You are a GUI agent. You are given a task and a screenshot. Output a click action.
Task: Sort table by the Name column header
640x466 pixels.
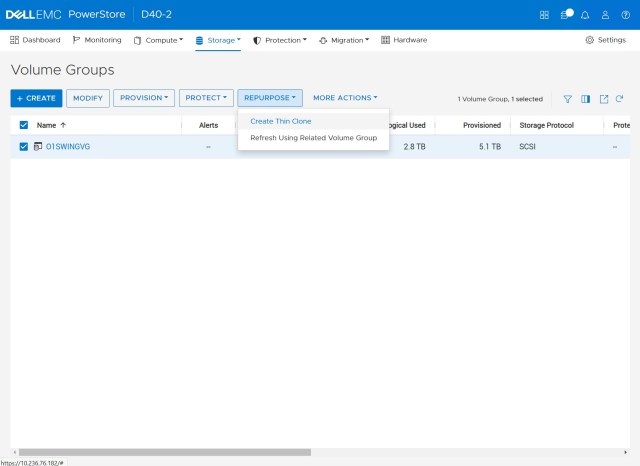click(46, 125)
